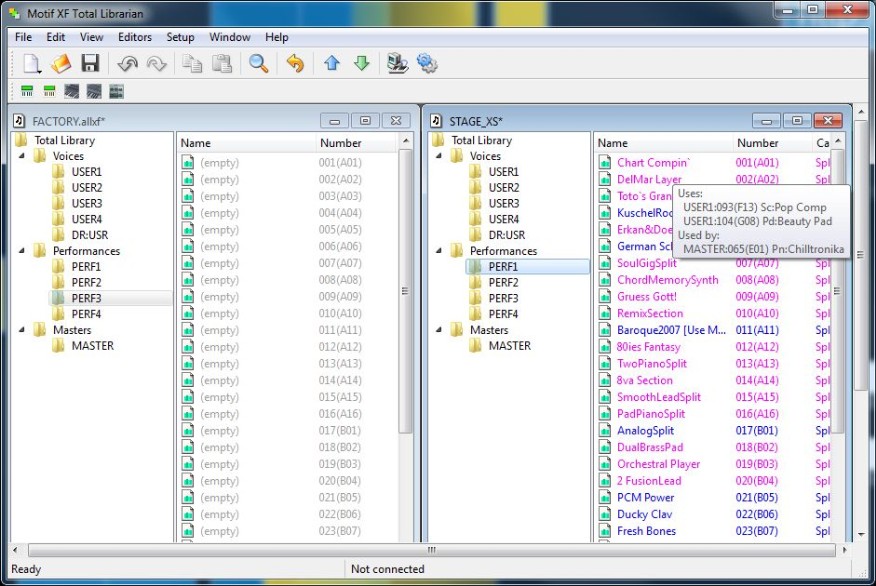This screenshot has height=586, width=876.
Task: Click the music note icon of STAGE_XS window
Action: tap(436, 121)
